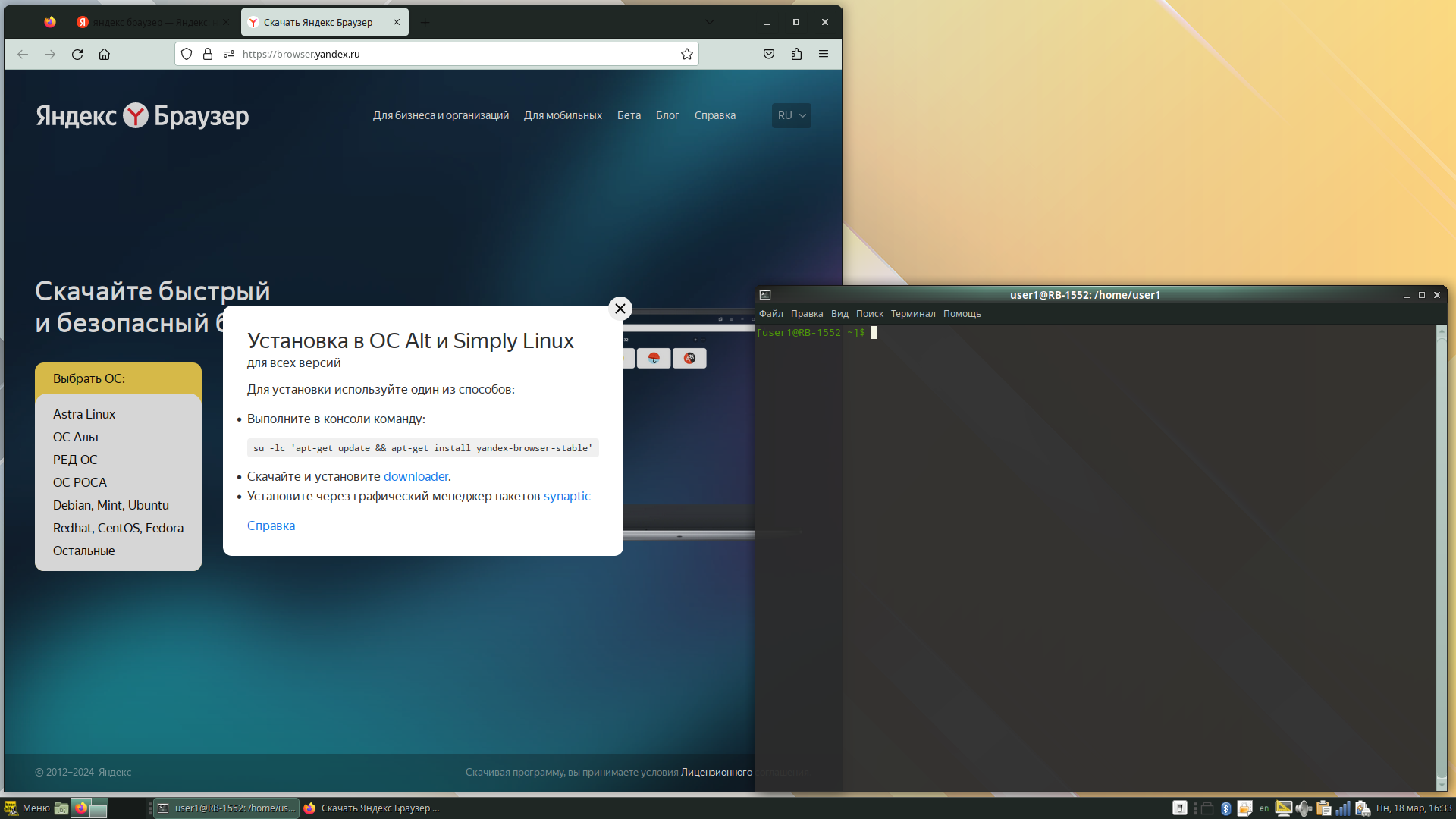Select 'РЕД ОС' in OS list
The height and width of the screenshot is (819, 1456).
[75, 460]
